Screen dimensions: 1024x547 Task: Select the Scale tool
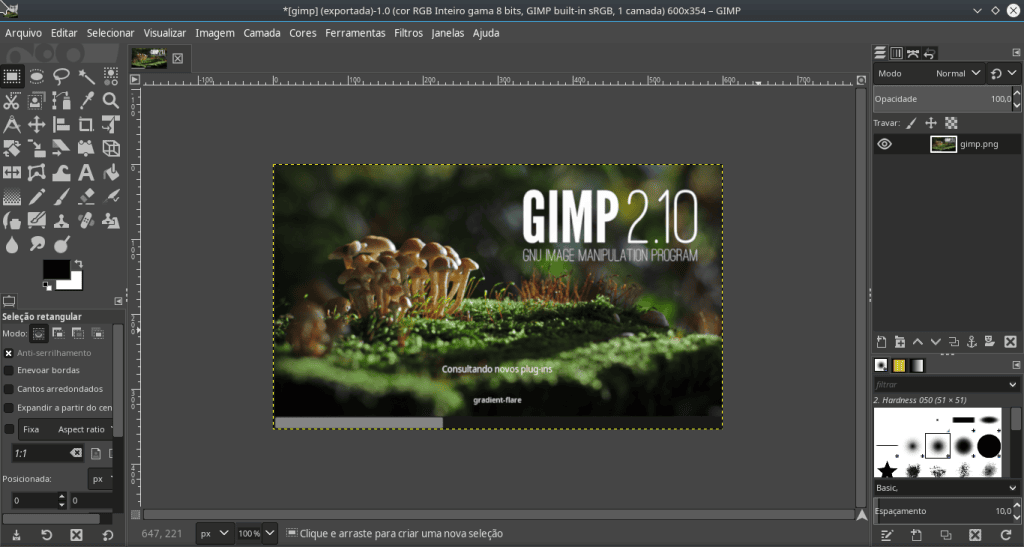pyautogui.click(x=37, y=149)
